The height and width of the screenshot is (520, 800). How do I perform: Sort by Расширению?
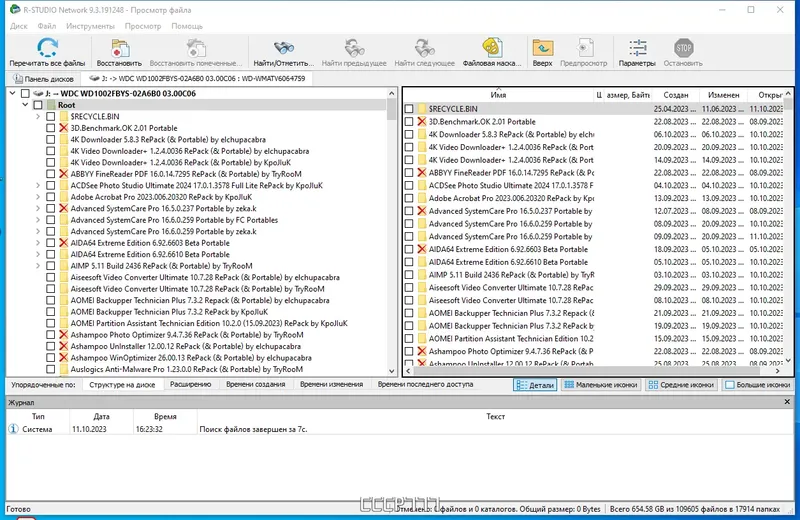(x=190, y=384)
